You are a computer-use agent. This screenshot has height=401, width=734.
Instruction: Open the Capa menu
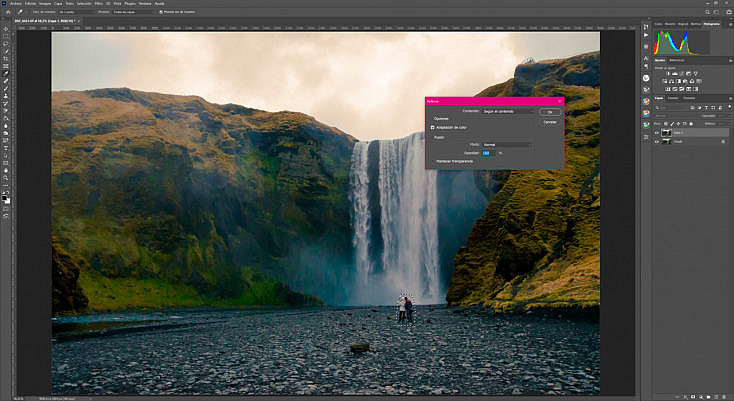click(58, 3)
